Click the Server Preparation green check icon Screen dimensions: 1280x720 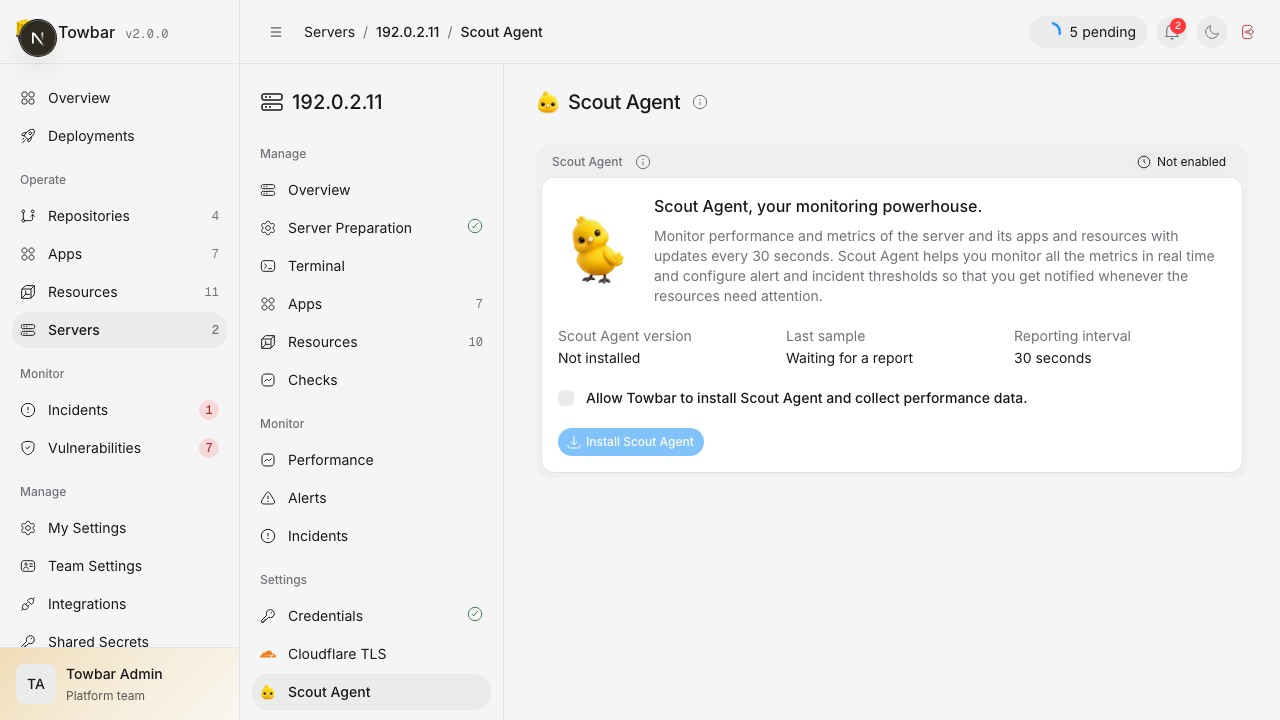point(475,226)
